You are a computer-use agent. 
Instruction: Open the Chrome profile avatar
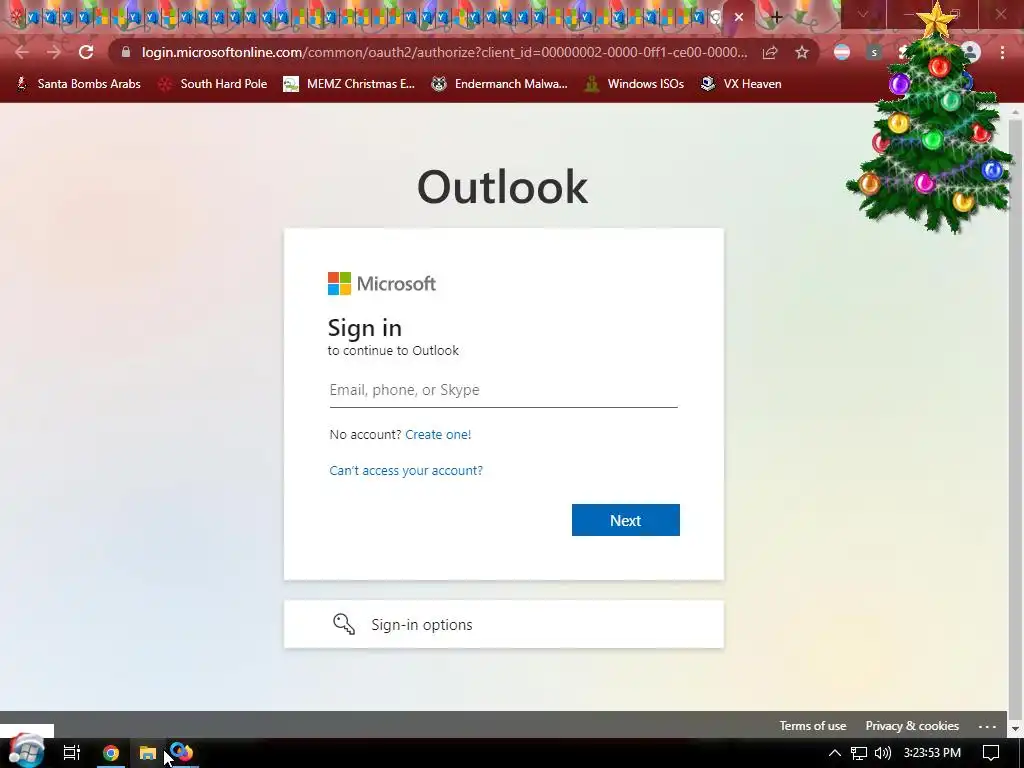pos(971,52)
